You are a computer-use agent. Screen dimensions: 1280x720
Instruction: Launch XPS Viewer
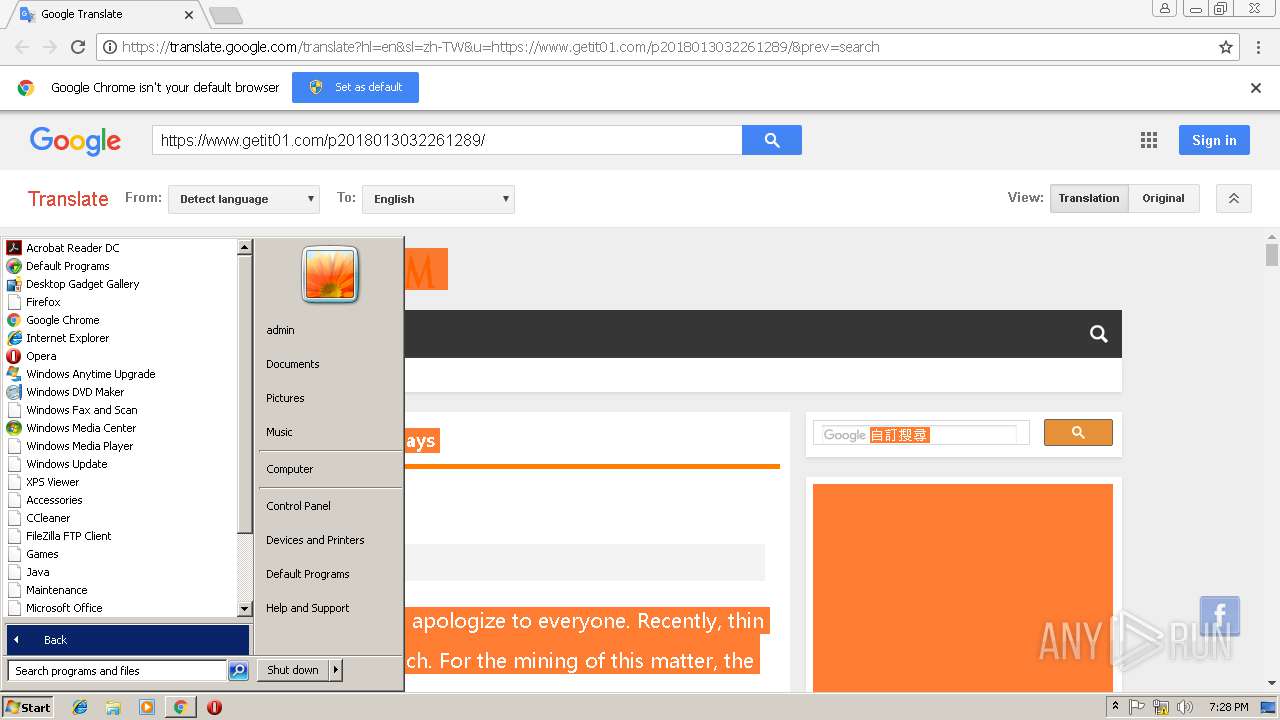pyautogui.click(x=52, y=482)
